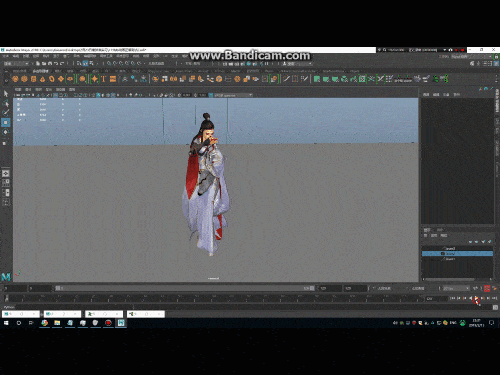This screenshot has height=375, width=500.
Task: Activate the Multi-Cut tool on the shelf
Action: (286, 79)
